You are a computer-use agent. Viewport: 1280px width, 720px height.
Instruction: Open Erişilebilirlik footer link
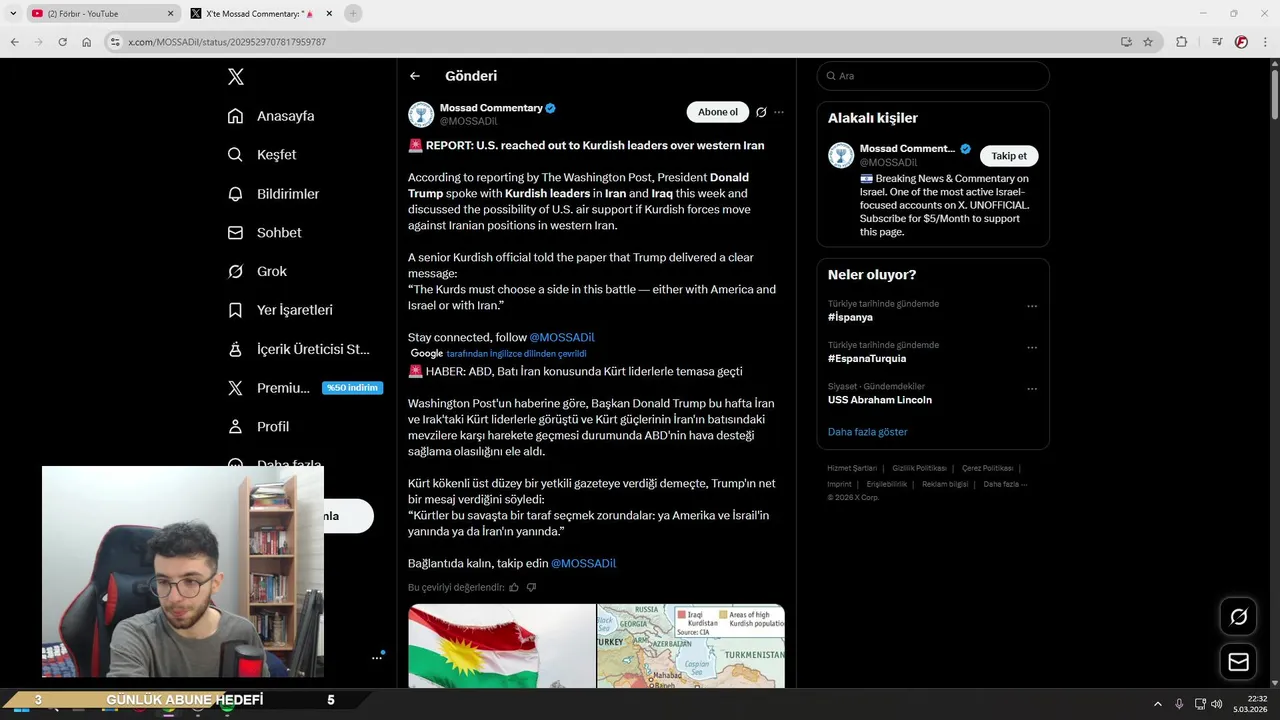887,484
